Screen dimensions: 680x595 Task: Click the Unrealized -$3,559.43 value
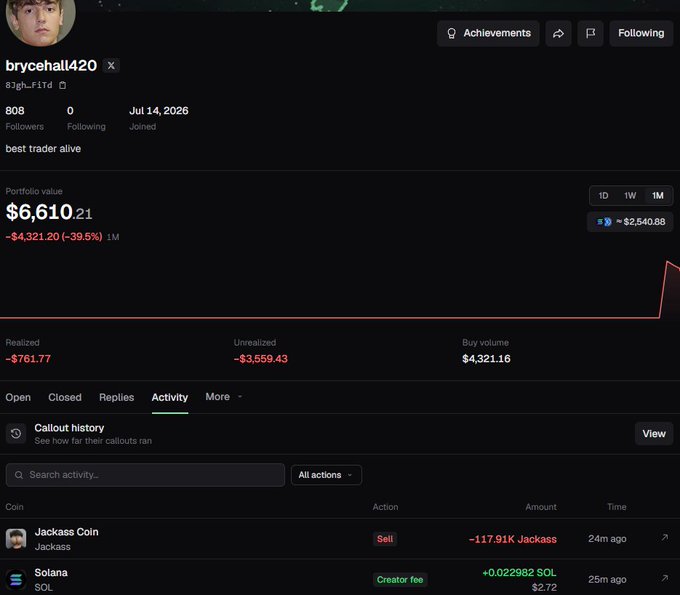261,359
